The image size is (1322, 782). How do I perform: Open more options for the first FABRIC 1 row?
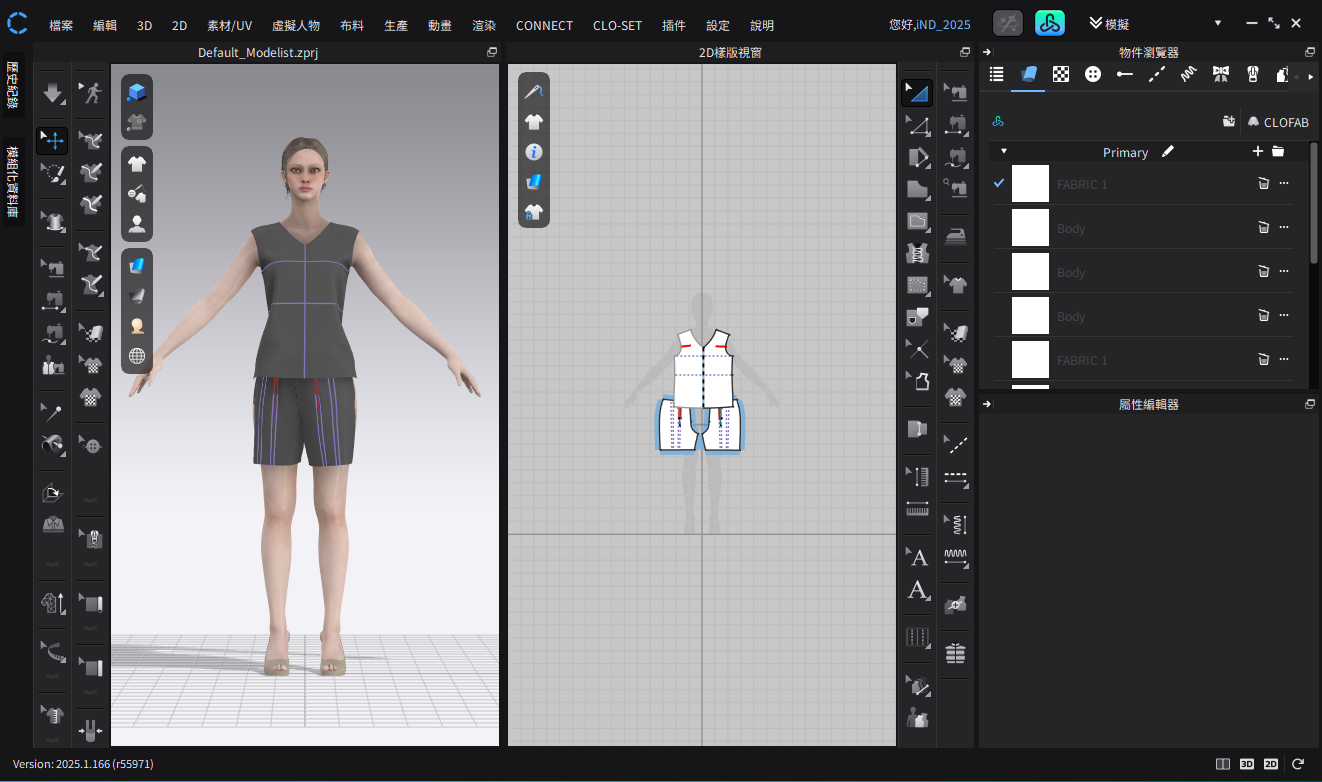[1284, 183]
